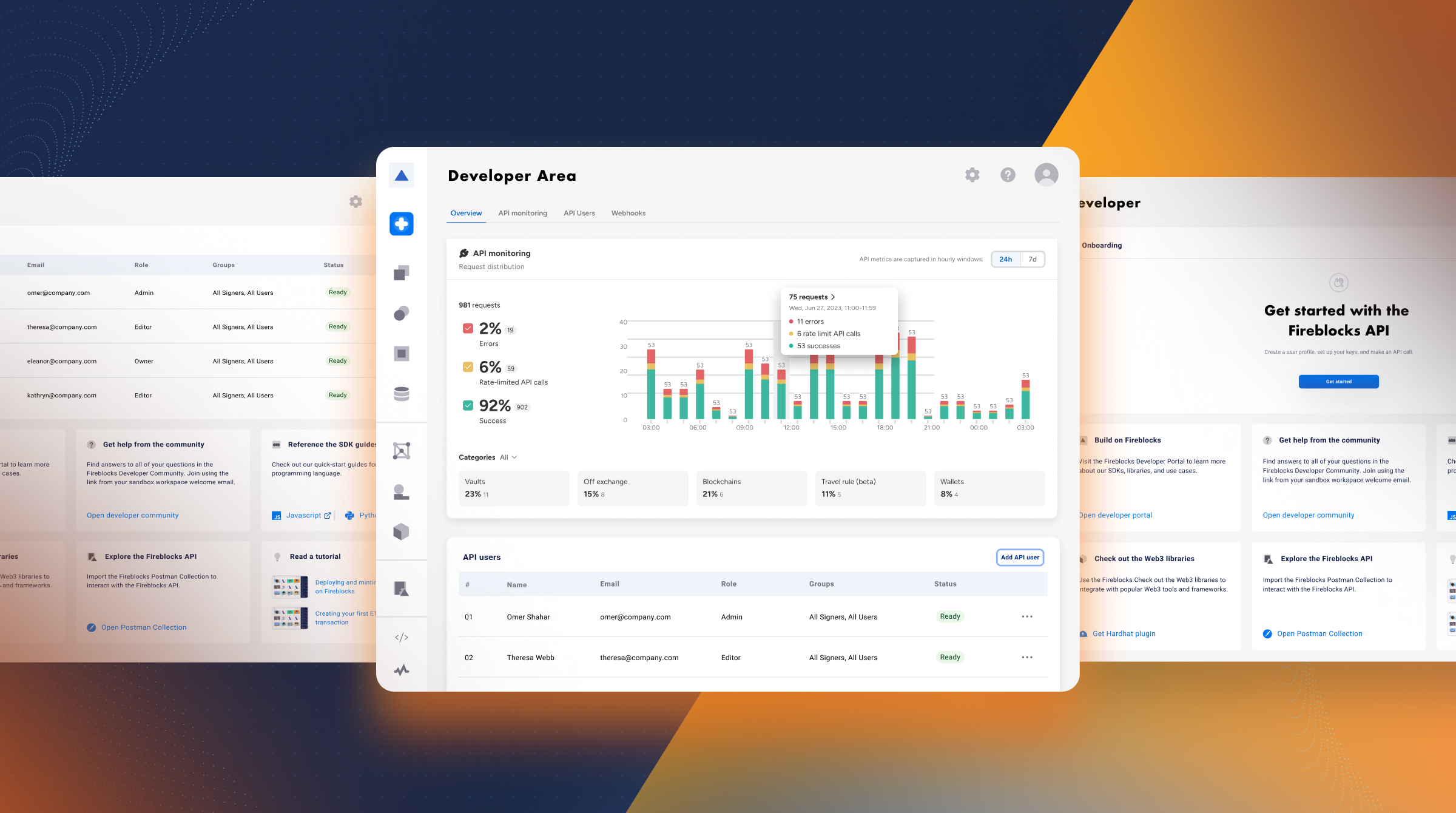Uncheck the Errors legend checkbox
Screen dimensions: 1456x813
pos(468,328)
